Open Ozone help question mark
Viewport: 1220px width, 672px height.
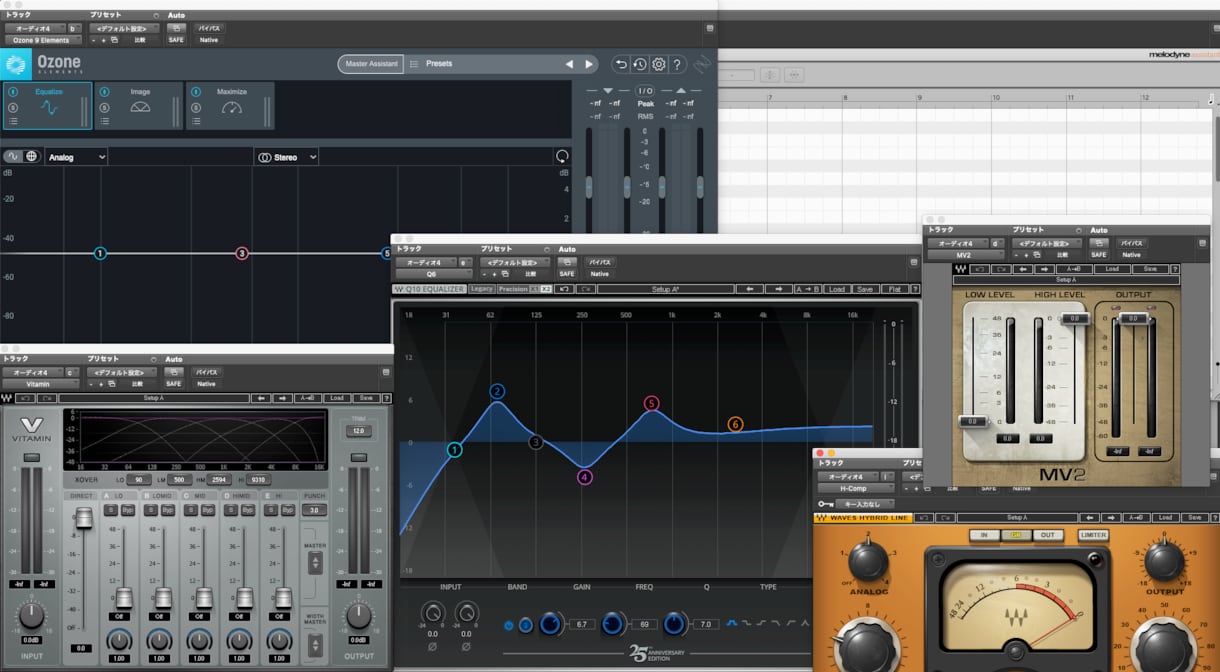(678, 64)
